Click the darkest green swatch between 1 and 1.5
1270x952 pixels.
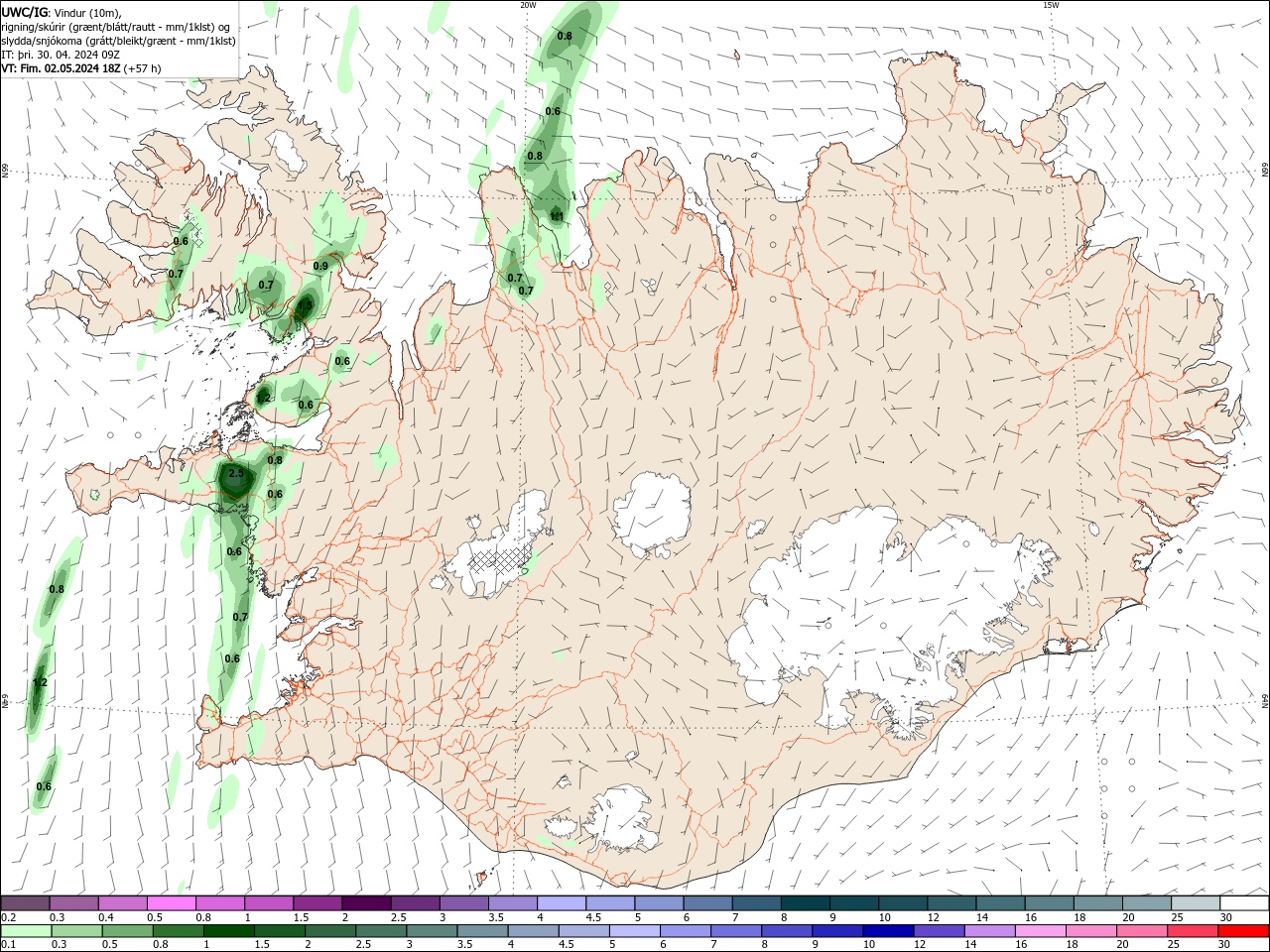coord(230,931)
